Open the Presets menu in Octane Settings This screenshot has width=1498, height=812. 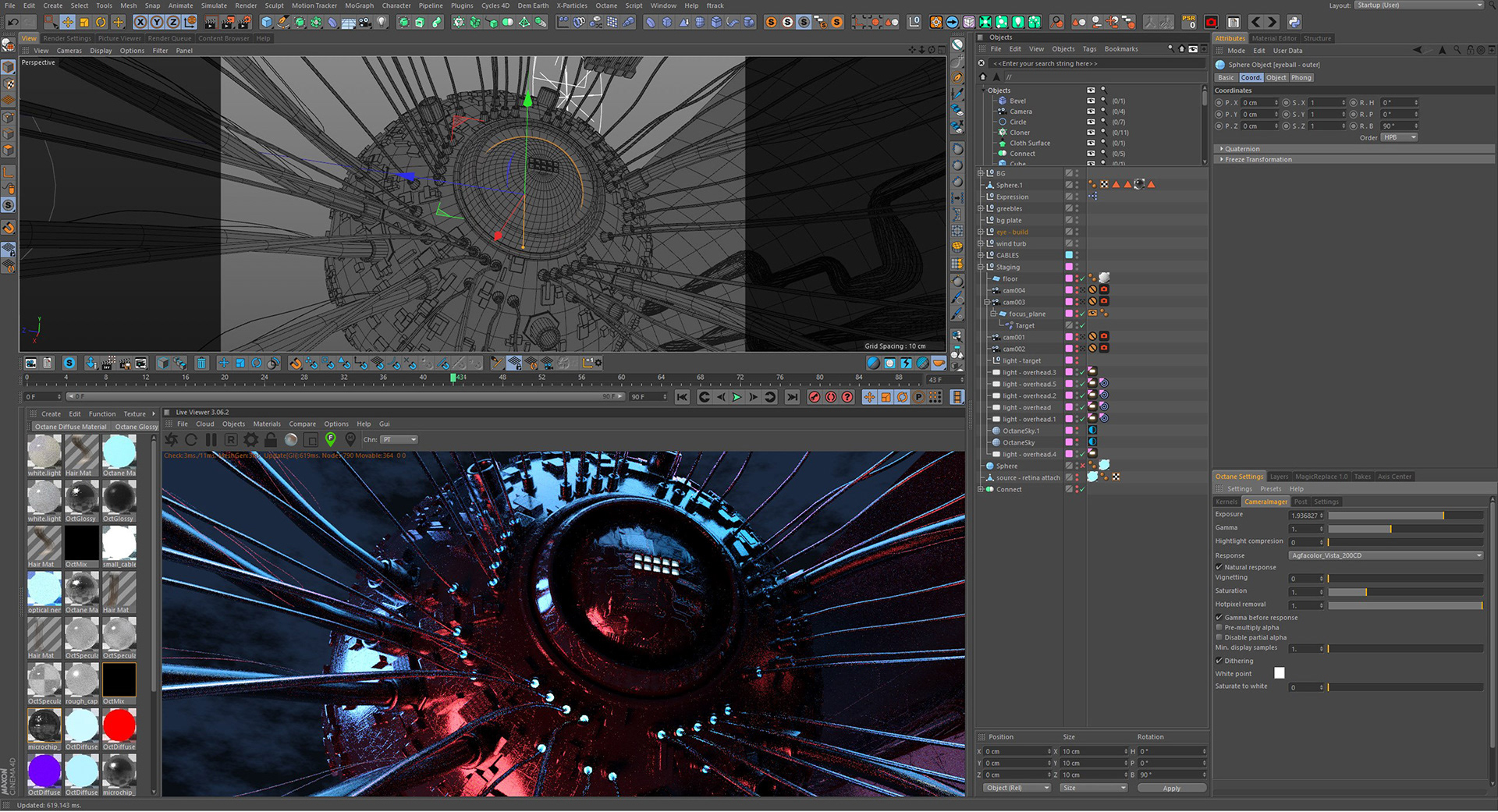(x=1270, y=489)
